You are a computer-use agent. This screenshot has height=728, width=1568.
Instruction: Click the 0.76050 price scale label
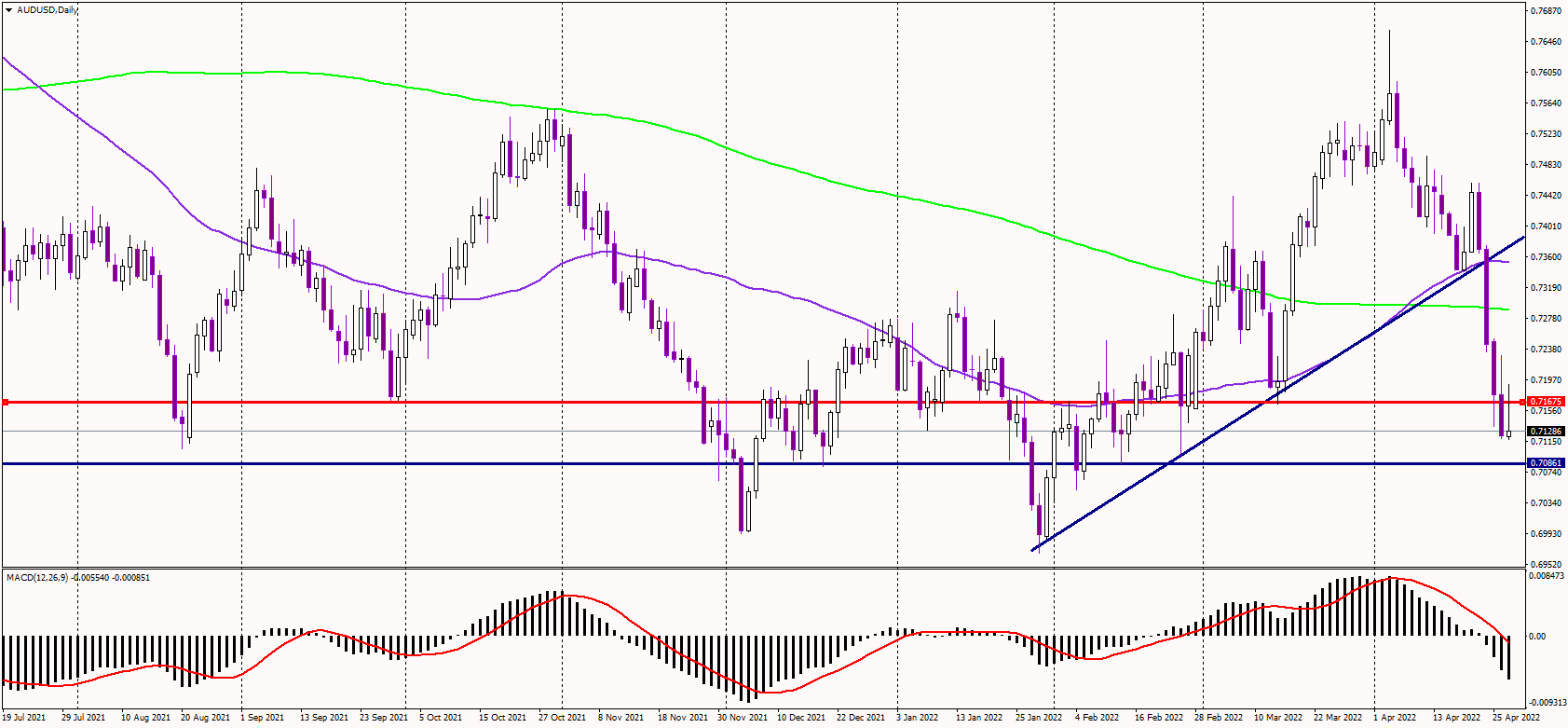[x=1547, y=73]
